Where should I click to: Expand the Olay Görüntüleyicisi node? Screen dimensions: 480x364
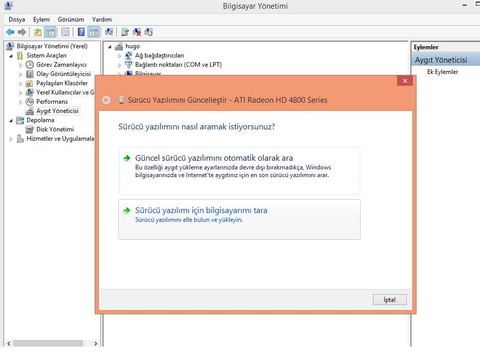click(21, 74)
